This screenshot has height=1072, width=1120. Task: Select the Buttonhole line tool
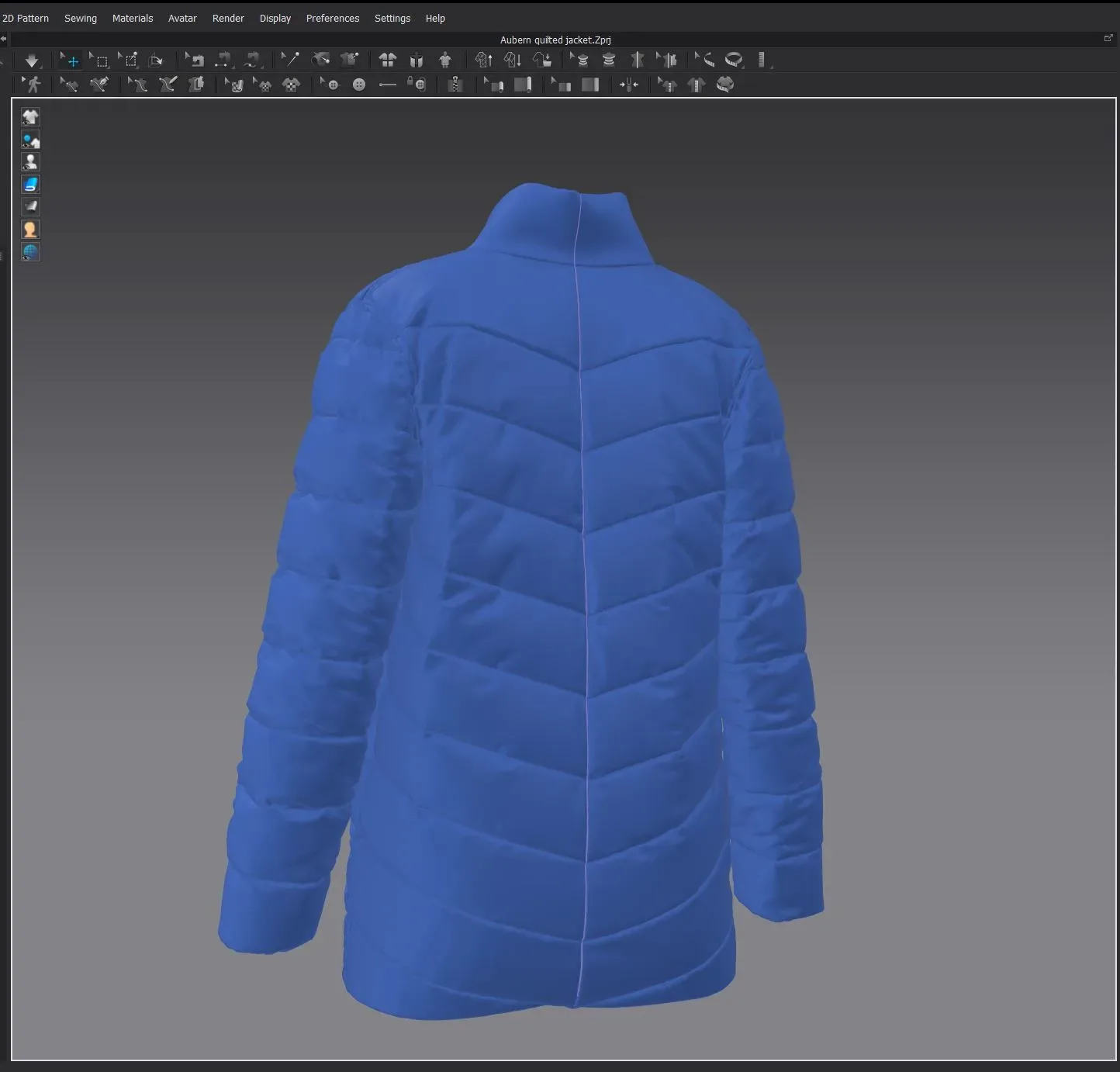tap(388, 85)
